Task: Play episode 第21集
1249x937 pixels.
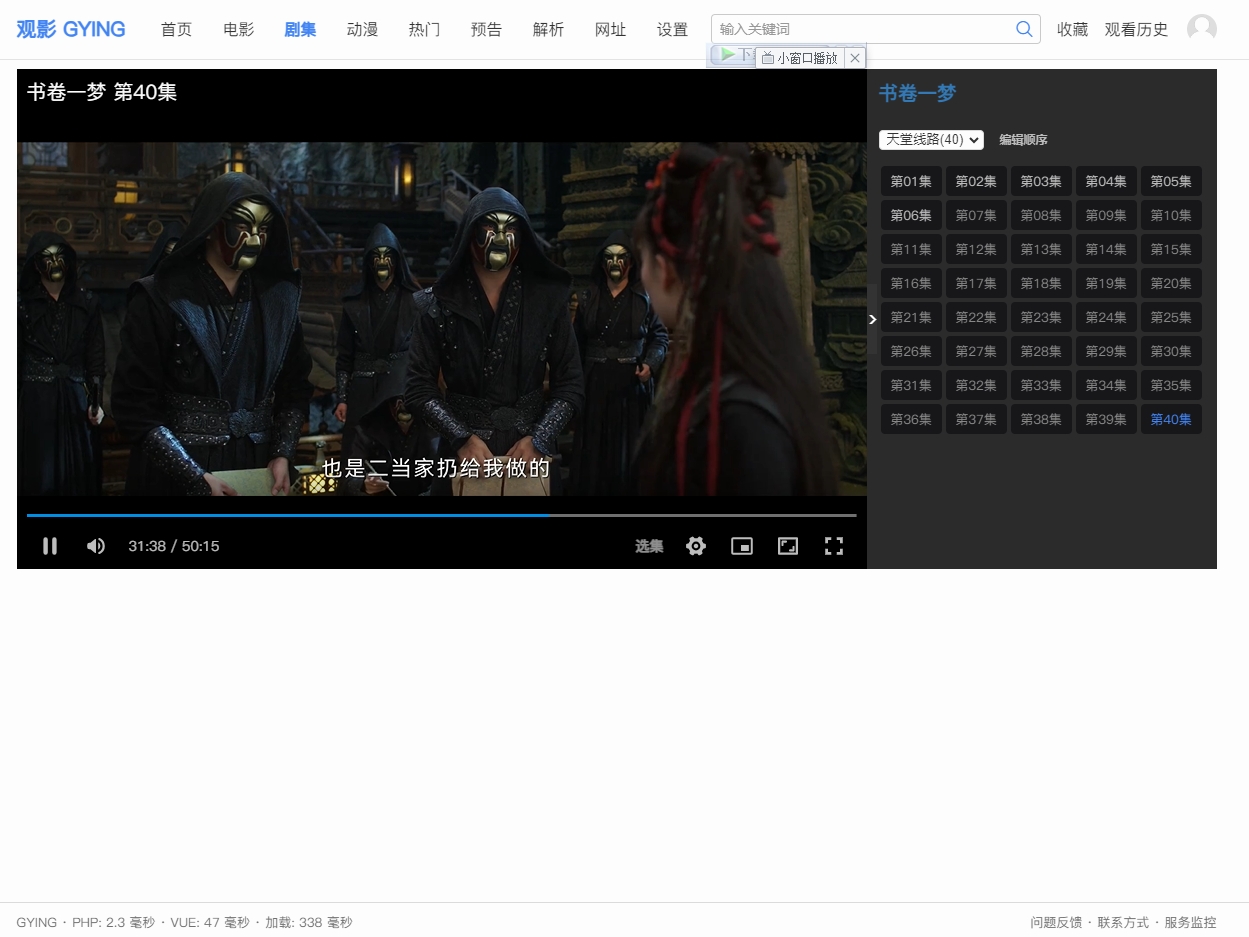Action: click(x=911, y=317)
